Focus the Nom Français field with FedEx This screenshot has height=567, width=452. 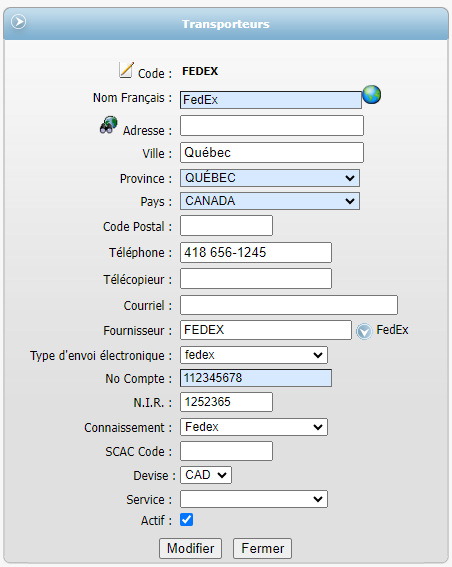pos(271,100)
